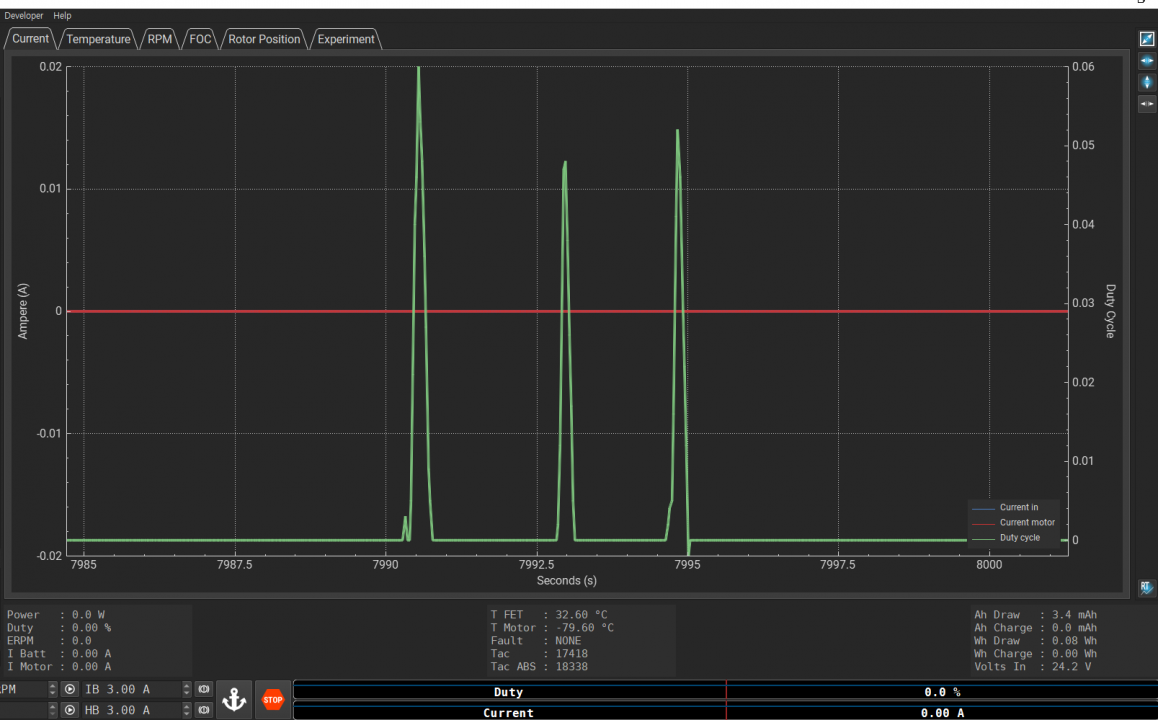Click the HB 3.00 A spinbox arrows
This screenshot has height=720, width=1158.
[187, 710]
